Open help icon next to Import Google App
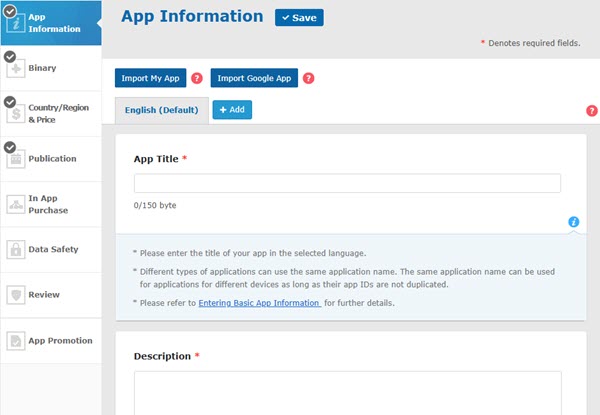600x415 pixels. (x=308, y=78)
